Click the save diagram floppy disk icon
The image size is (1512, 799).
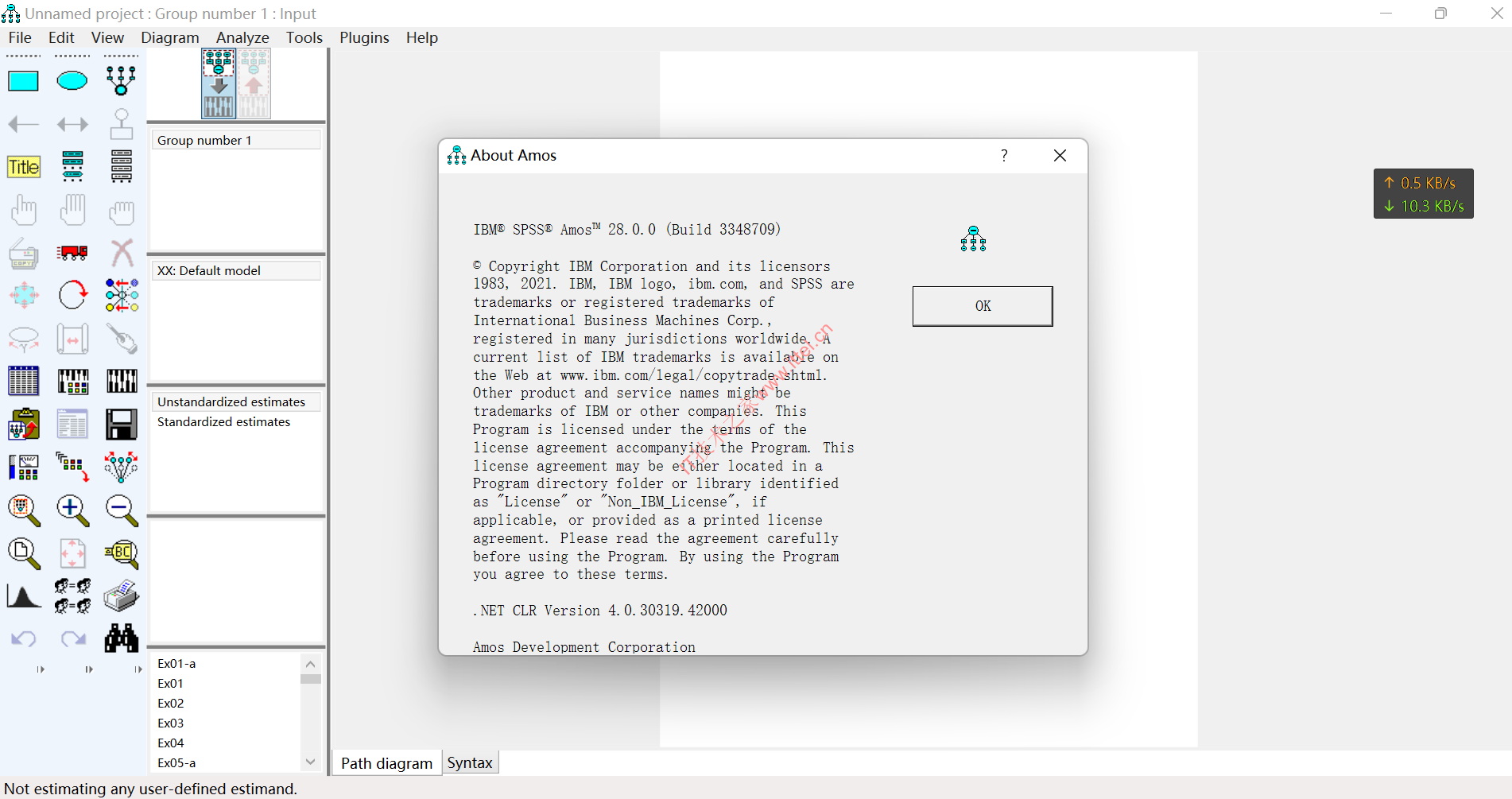(121, 425)
